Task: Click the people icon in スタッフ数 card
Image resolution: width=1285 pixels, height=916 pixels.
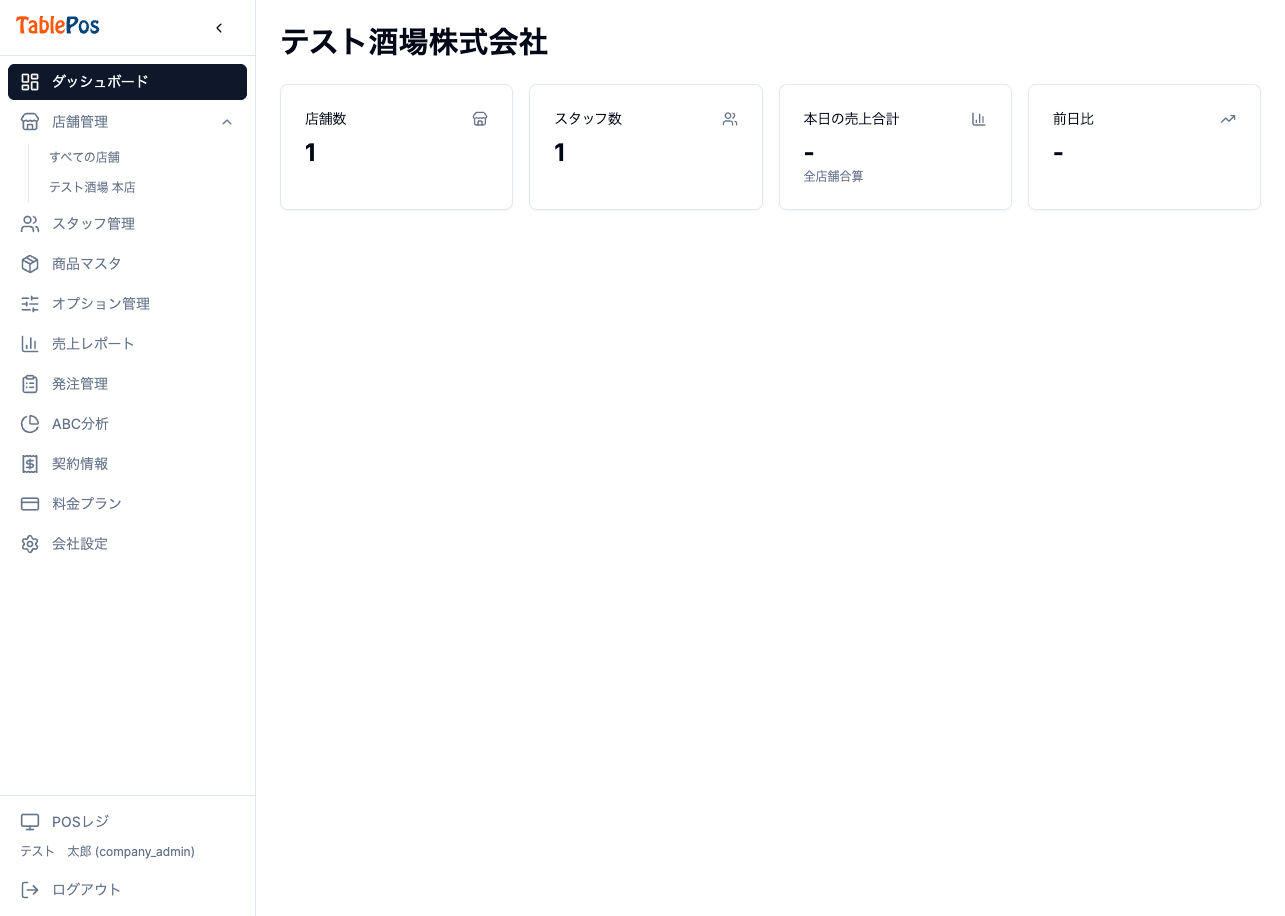Action: pyautogui.click(x=730, y=119)
